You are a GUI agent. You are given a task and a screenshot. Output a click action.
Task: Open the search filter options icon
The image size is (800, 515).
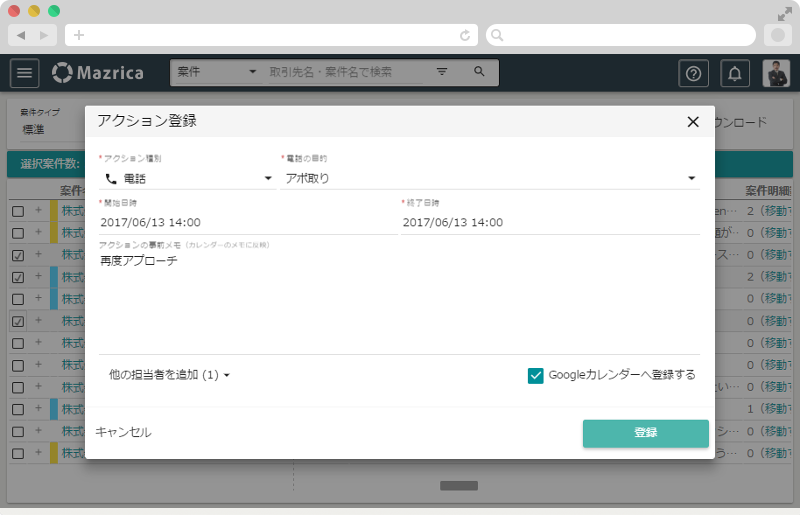click(442, 72)
